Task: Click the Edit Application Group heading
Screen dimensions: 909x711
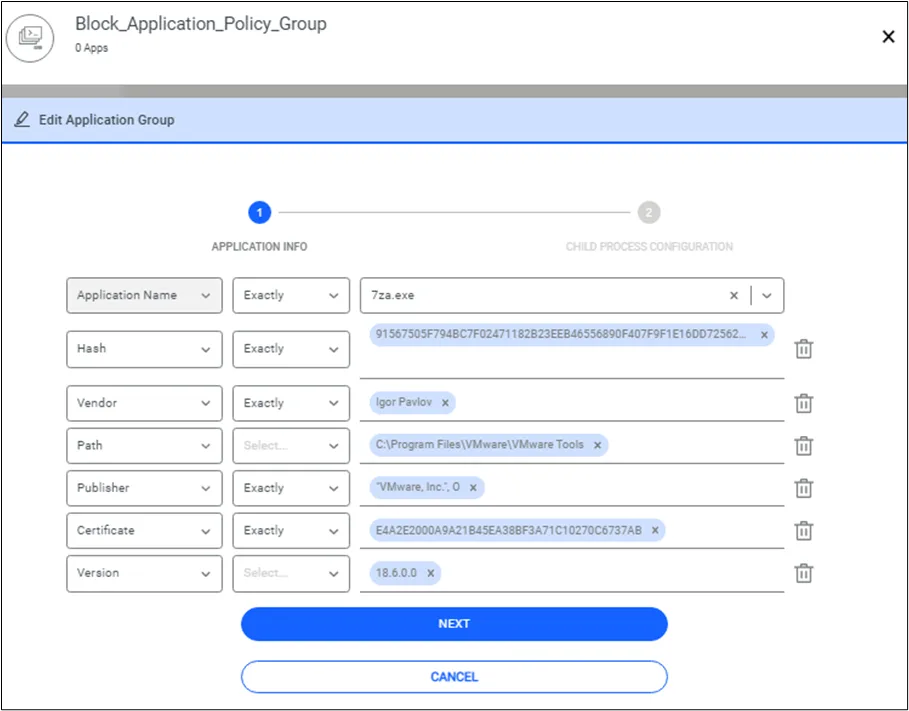Action: tap(107, 120)
